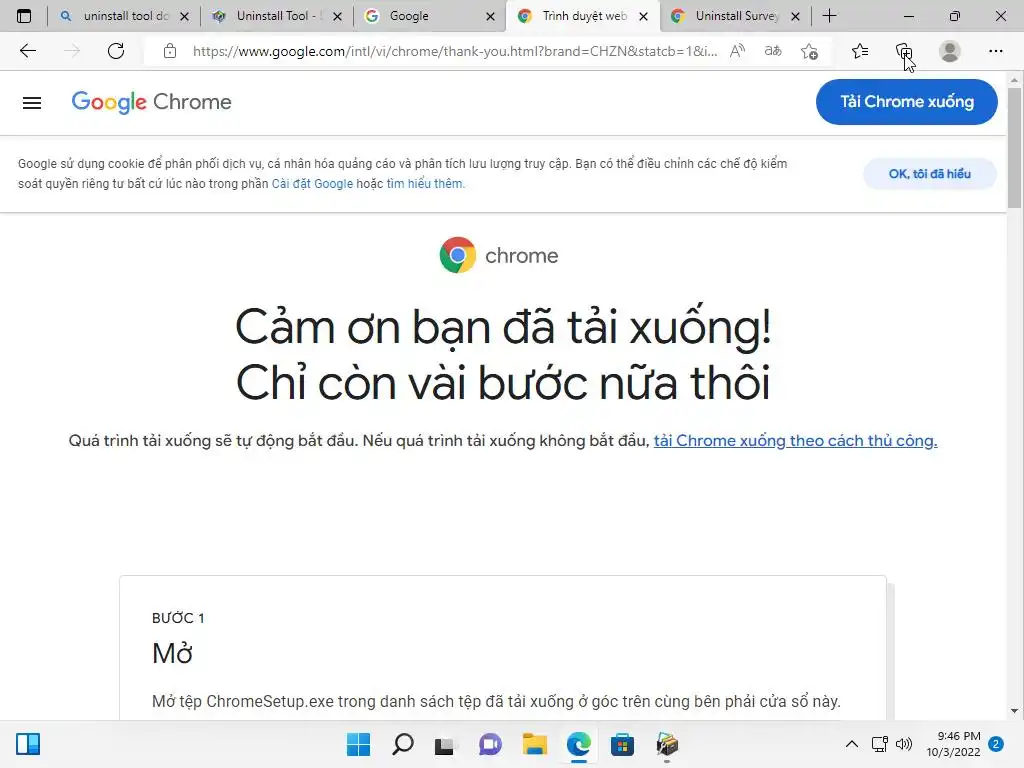Close the 'Uninstall Tool -' tab
The width and height of the screenshot is (1024, 768).
tap(337, 16)
